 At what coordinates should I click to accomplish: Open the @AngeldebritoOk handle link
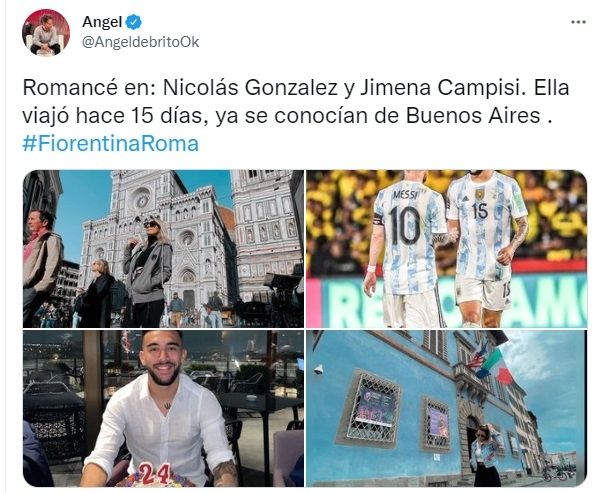pos(141,42)
